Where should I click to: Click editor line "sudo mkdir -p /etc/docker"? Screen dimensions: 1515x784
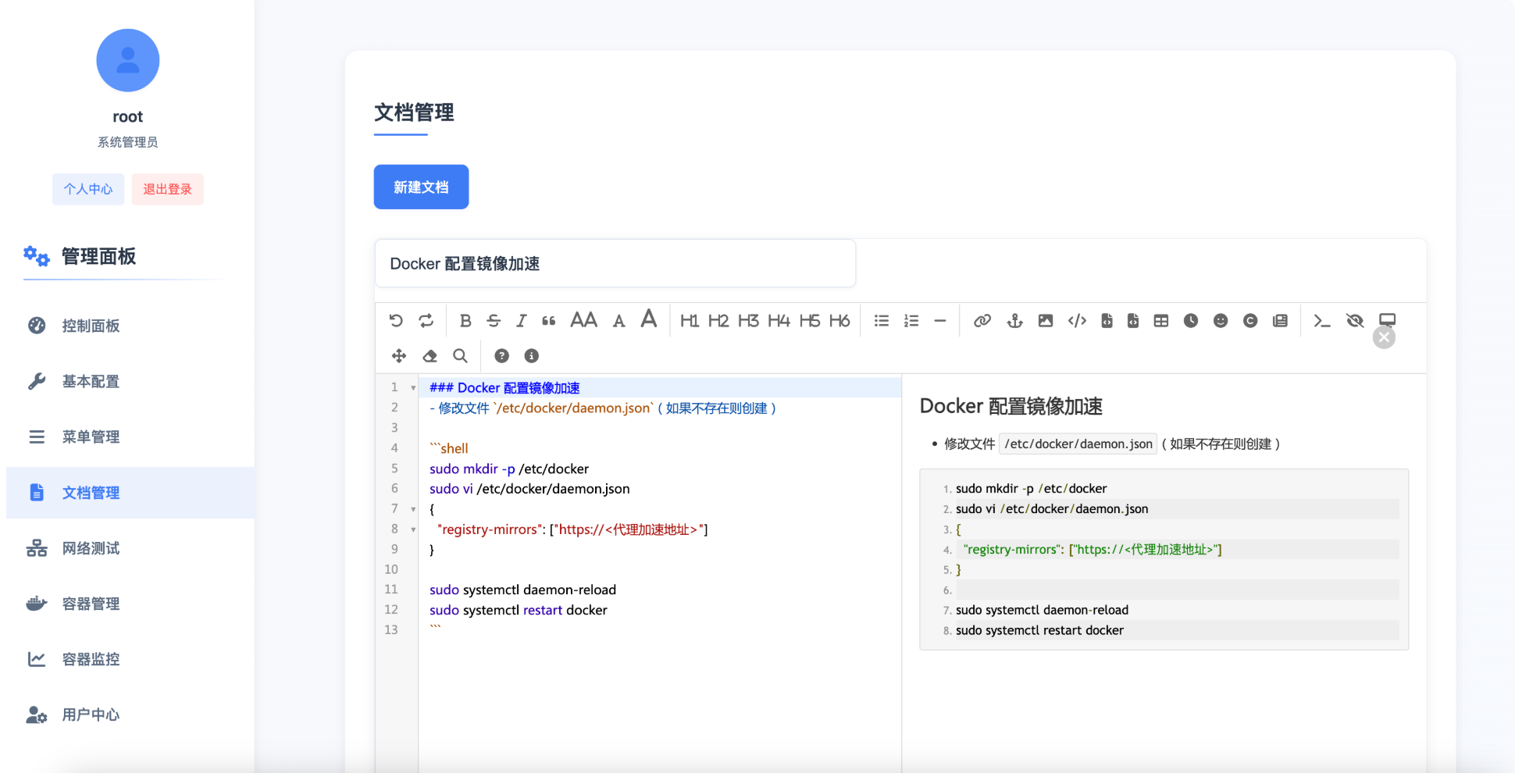509,469
